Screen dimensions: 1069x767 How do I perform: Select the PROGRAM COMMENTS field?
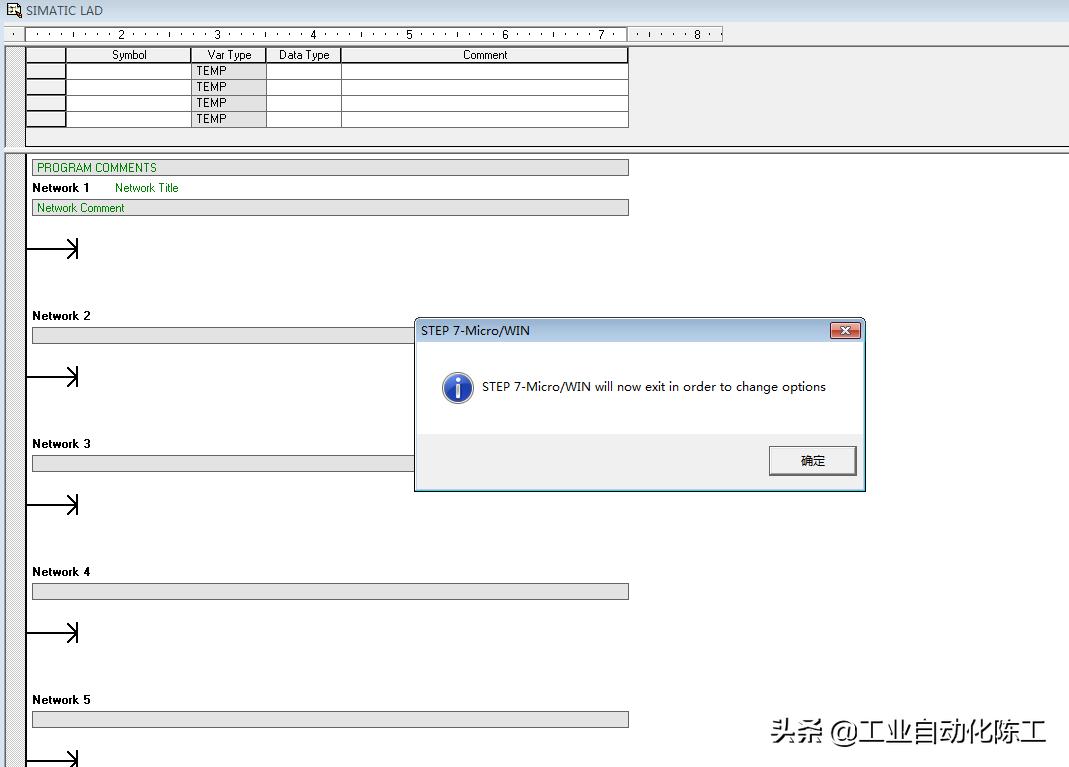click(x=330, y=168)
